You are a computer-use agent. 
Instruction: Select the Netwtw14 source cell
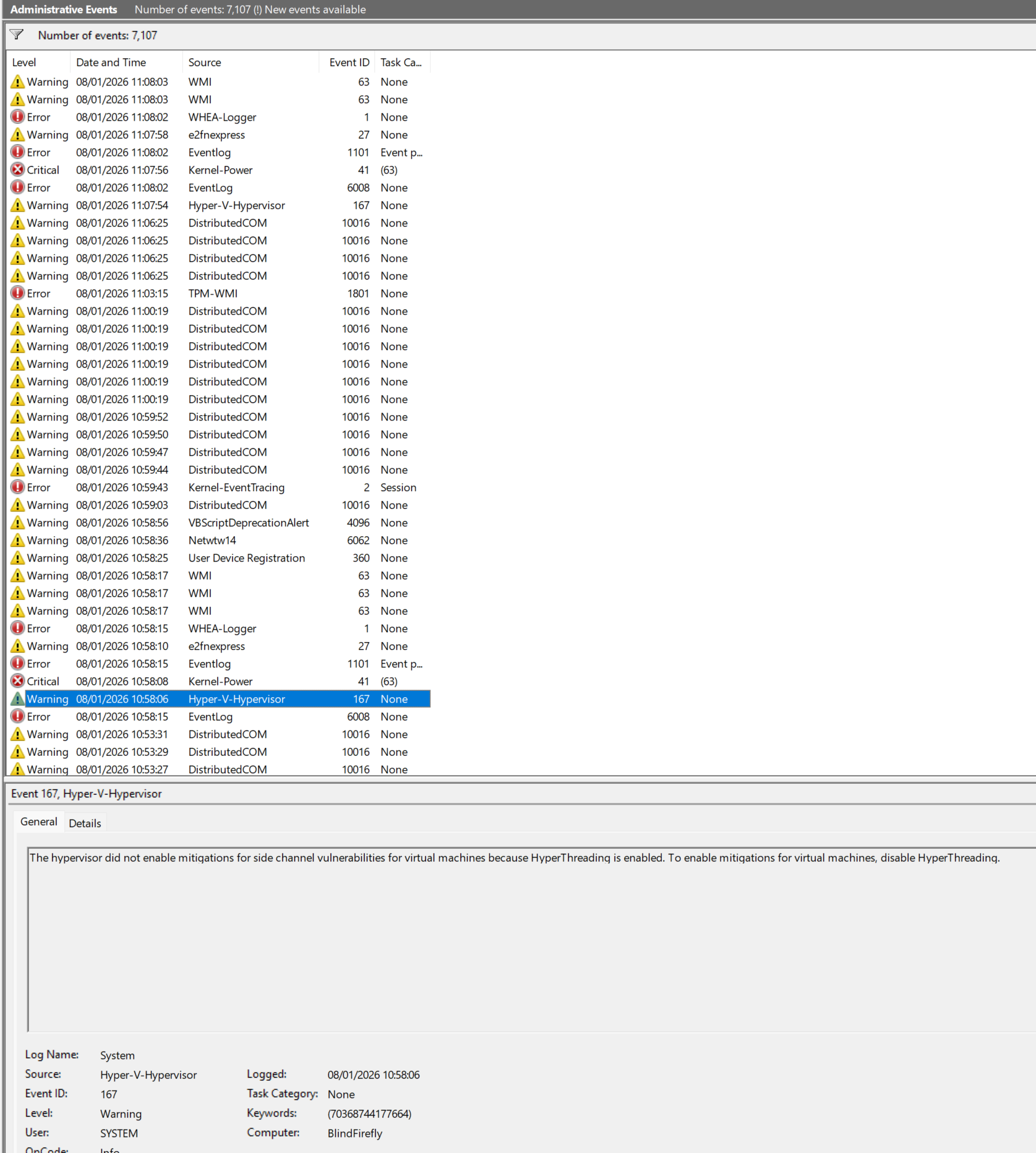pyautogui.click(x=212, y=540)
